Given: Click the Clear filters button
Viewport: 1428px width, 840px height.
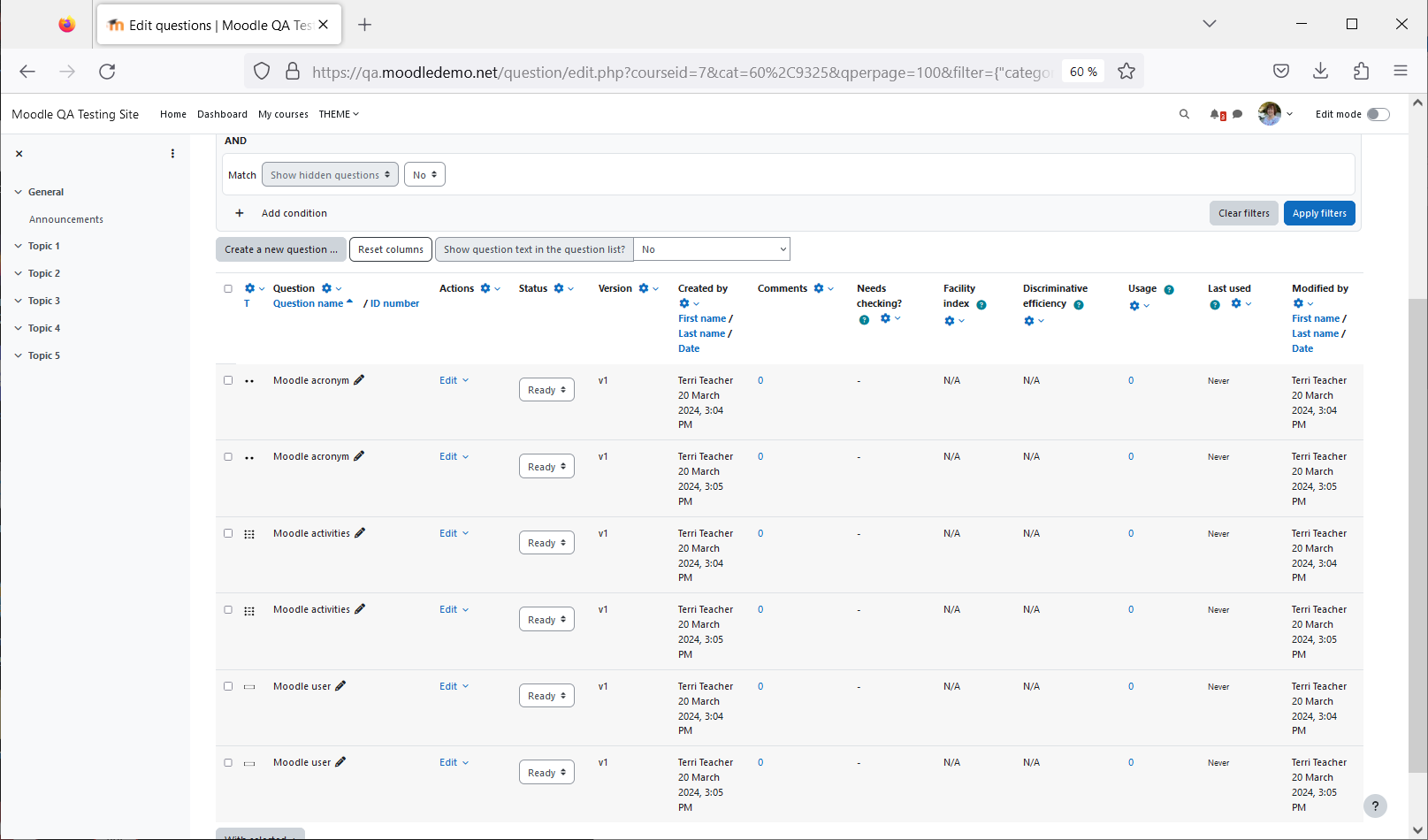Looking at the screenshot, I should coord(1243,213).
